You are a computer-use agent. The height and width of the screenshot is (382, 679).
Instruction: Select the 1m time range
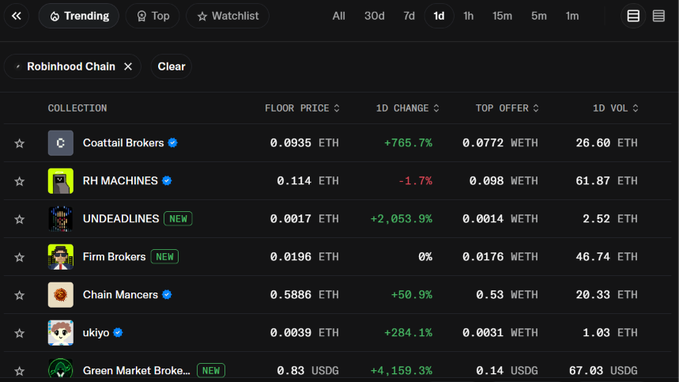pos(572,16)
